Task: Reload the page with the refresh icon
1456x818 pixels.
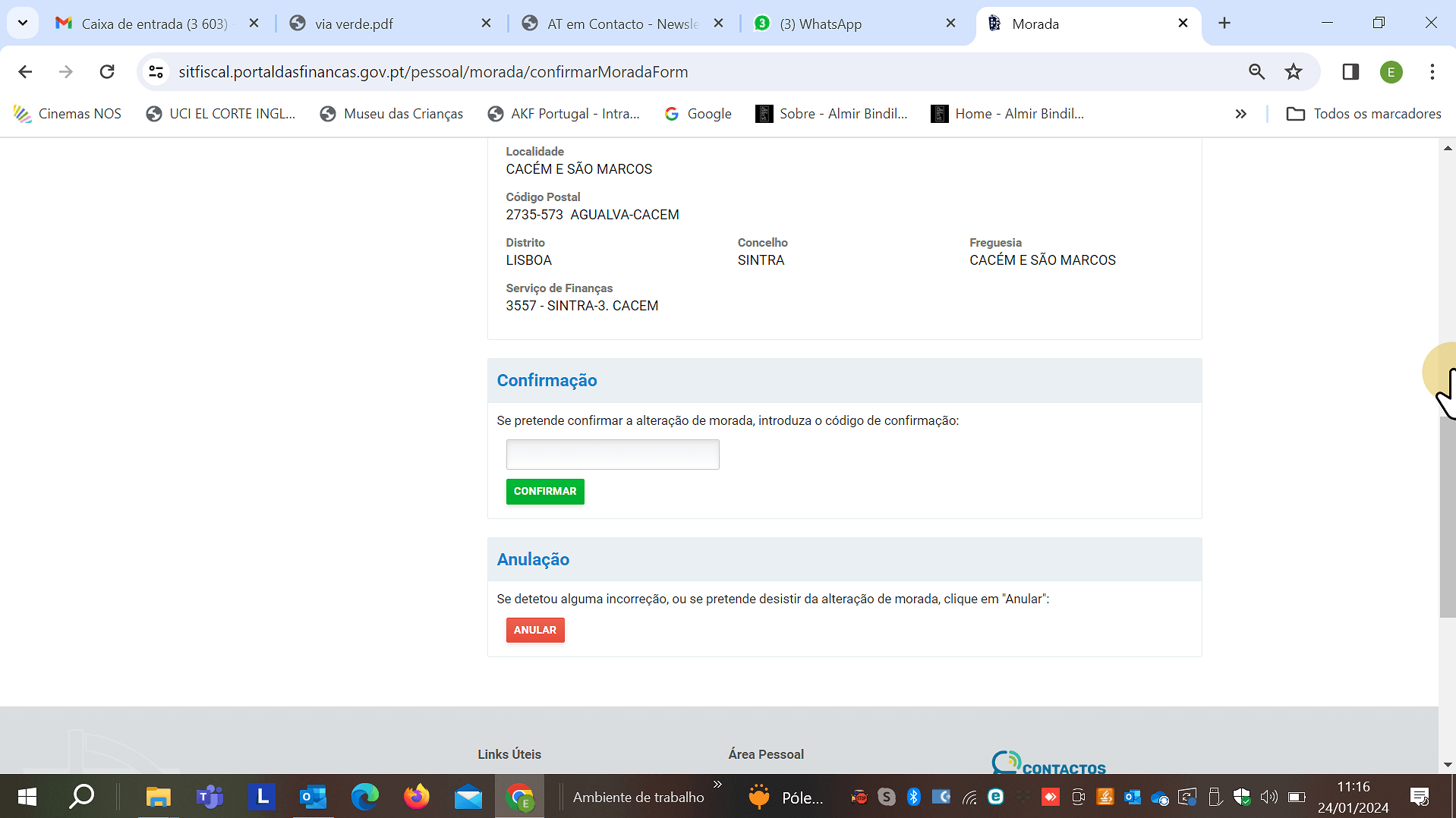Action: [x=107, y=72]
